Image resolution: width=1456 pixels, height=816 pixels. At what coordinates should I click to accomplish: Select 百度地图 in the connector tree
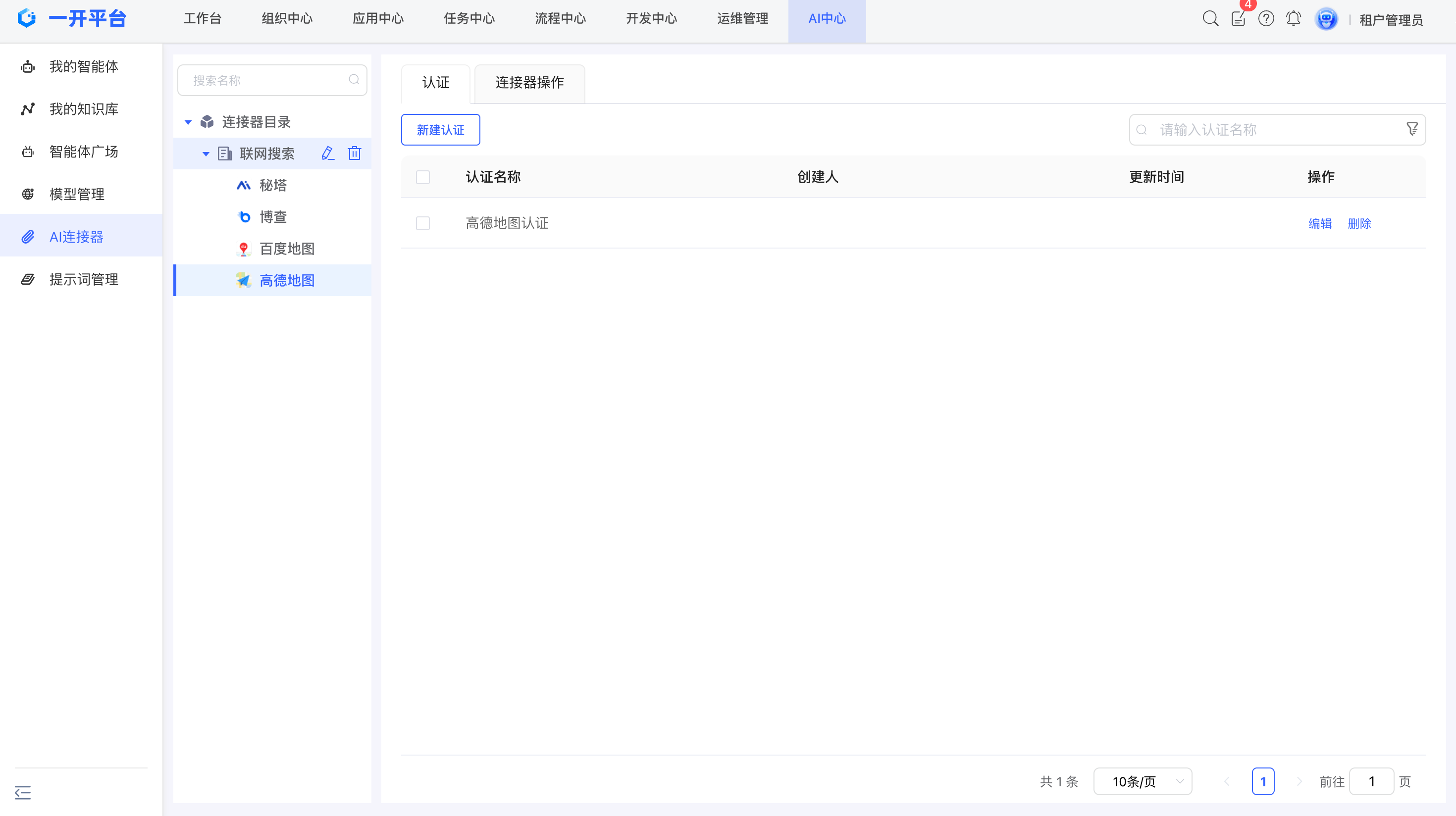(287, 249)
